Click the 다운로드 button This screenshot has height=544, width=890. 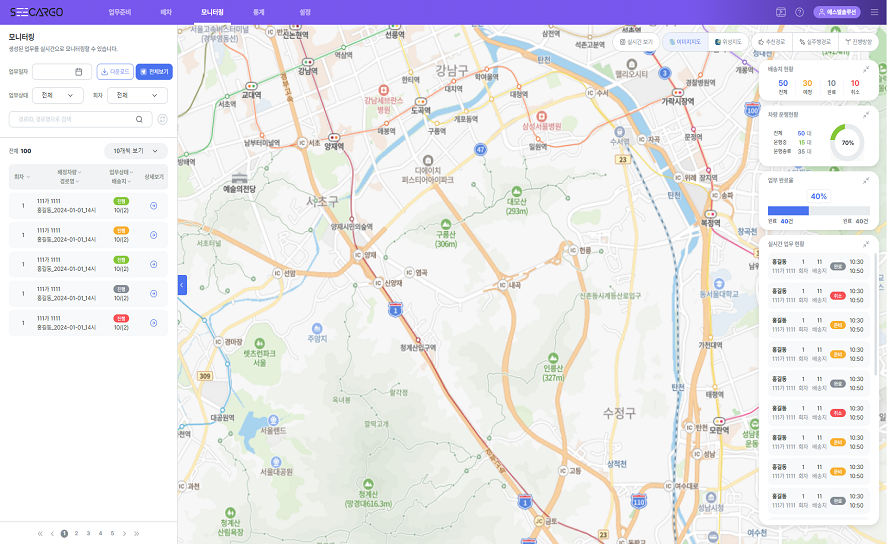click(114, 72)
